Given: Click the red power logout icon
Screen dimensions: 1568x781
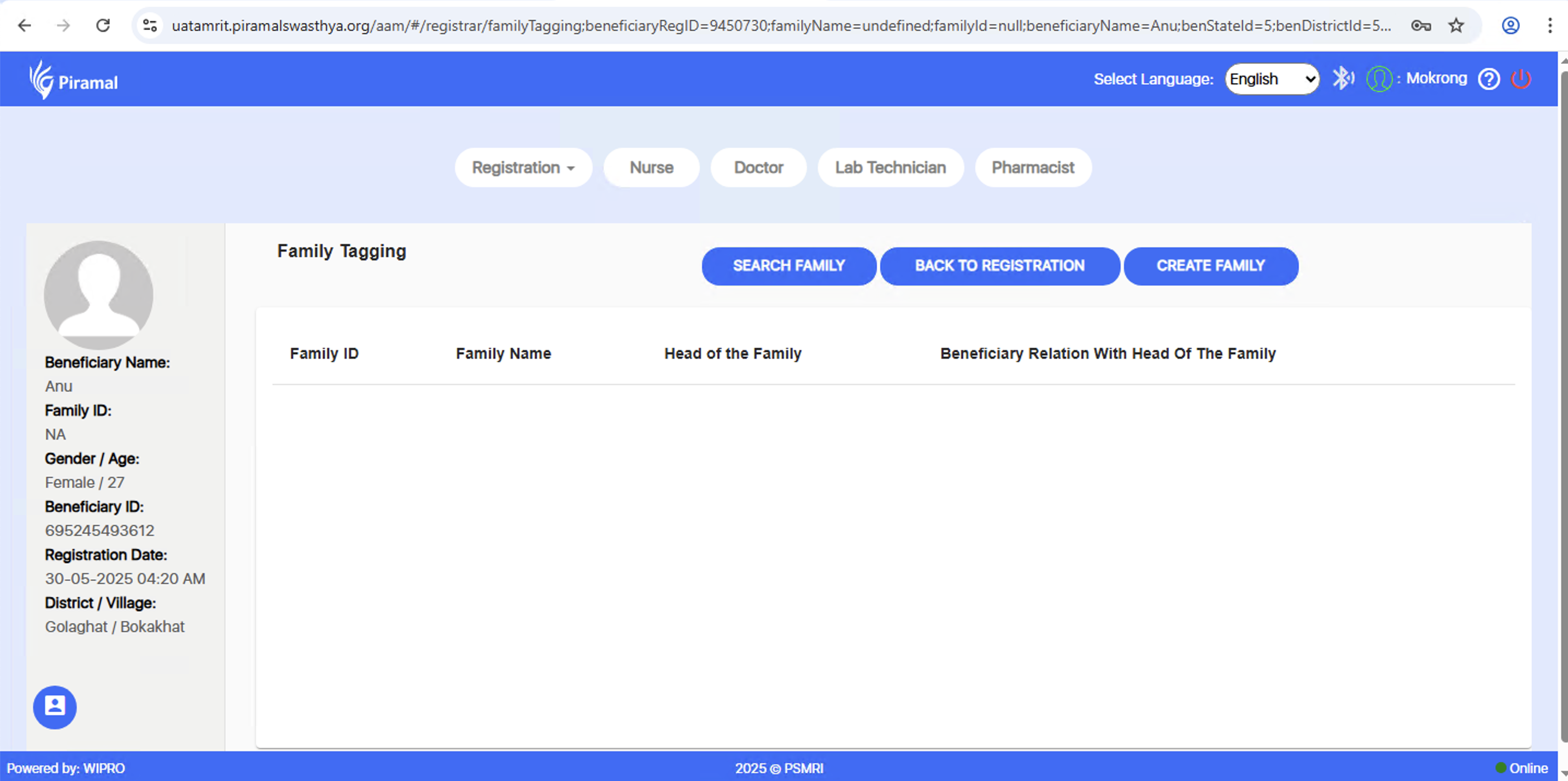Looking at the screenshot, I should [x=1520, y=79].
